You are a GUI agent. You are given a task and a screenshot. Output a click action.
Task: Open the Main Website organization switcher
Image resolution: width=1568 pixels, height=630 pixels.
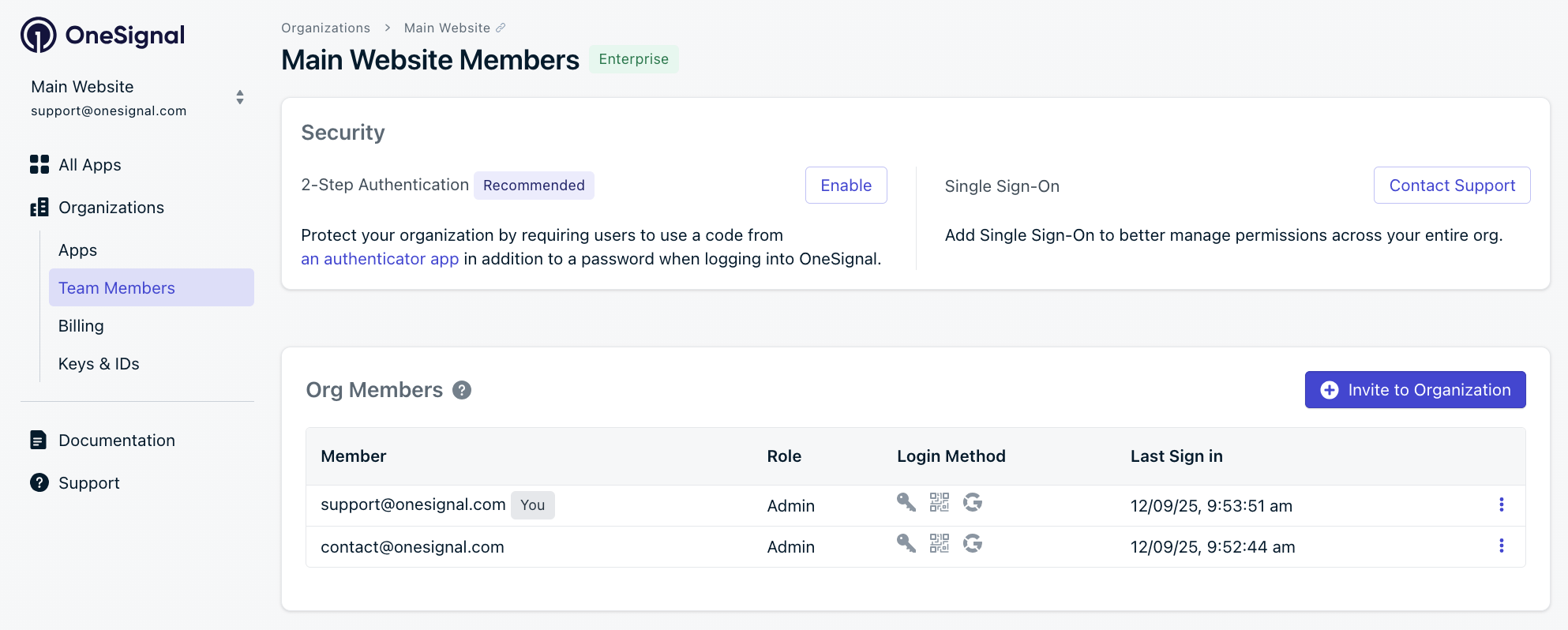(239, 97)
